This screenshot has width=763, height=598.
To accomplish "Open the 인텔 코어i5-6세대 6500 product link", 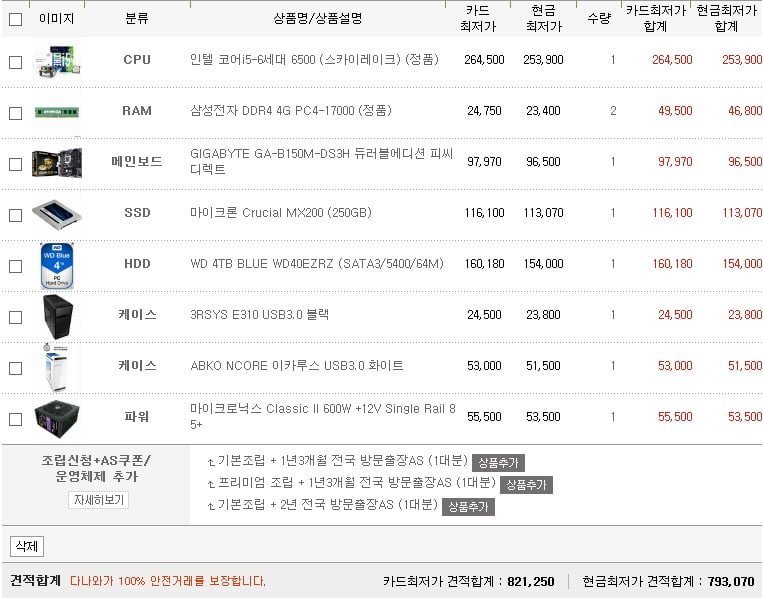I will coord(314,59).
